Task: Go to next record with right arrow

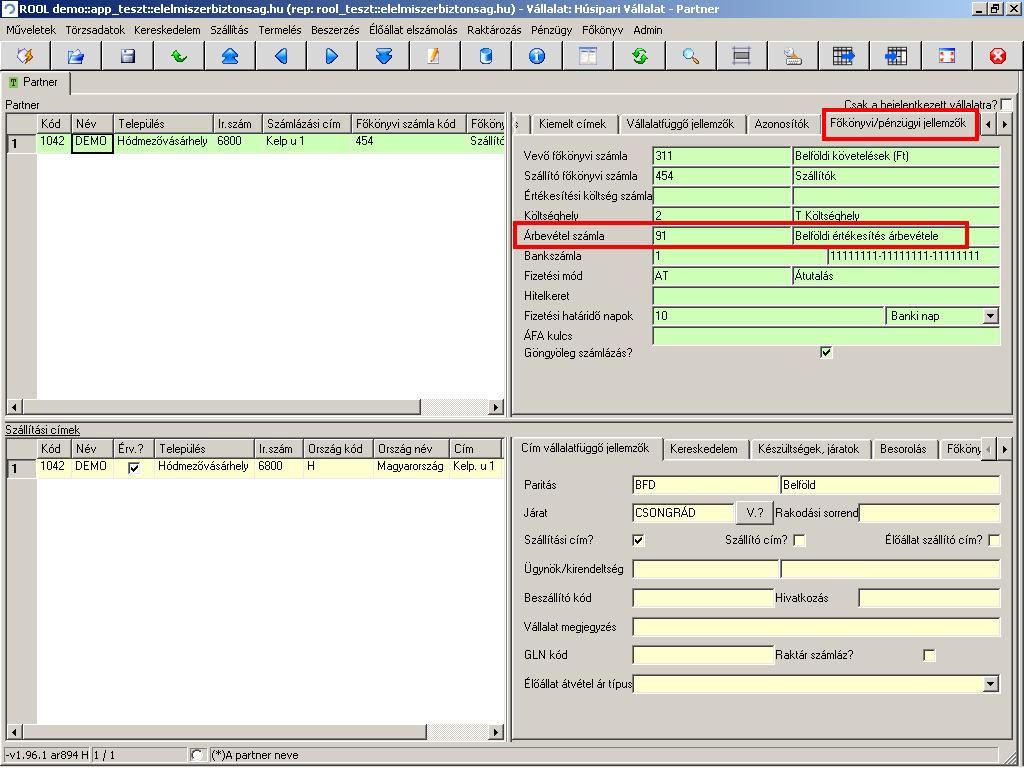Action: [x=332, y=56]
